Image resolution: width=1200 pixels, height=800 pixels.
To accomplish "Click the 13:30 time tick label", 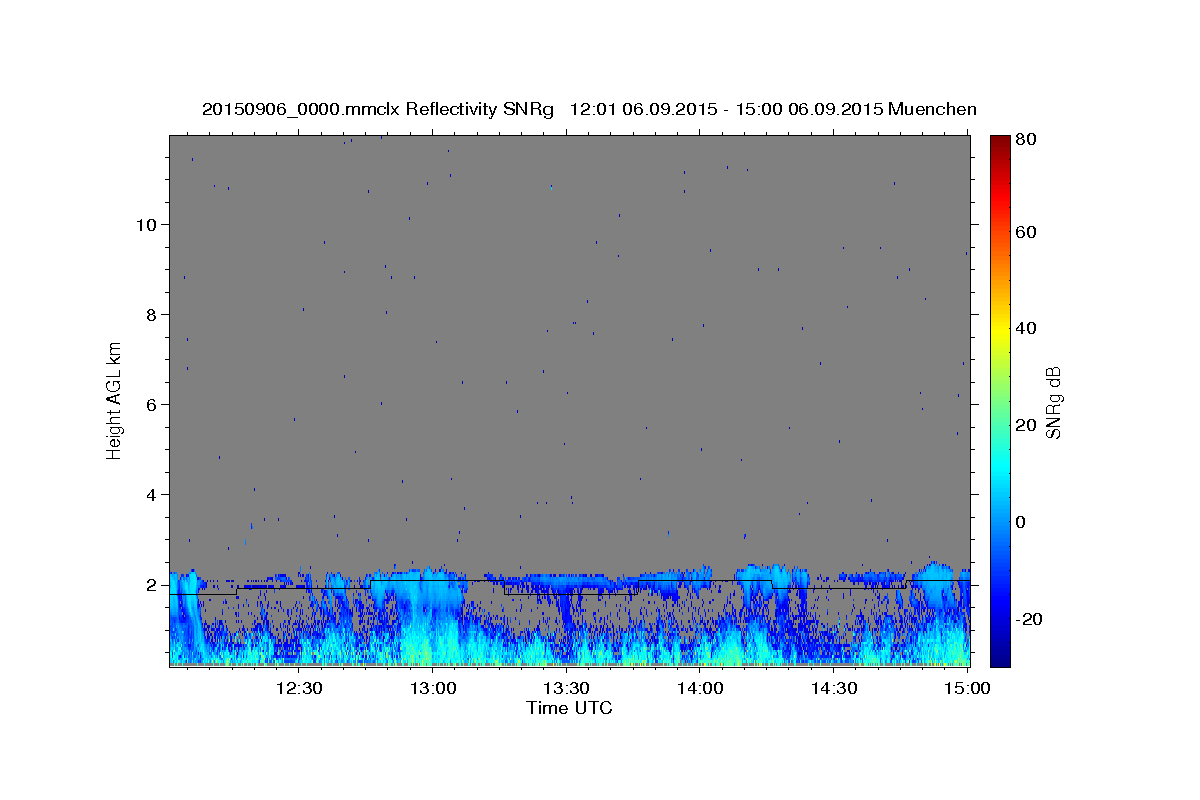I will pos(567,688).
